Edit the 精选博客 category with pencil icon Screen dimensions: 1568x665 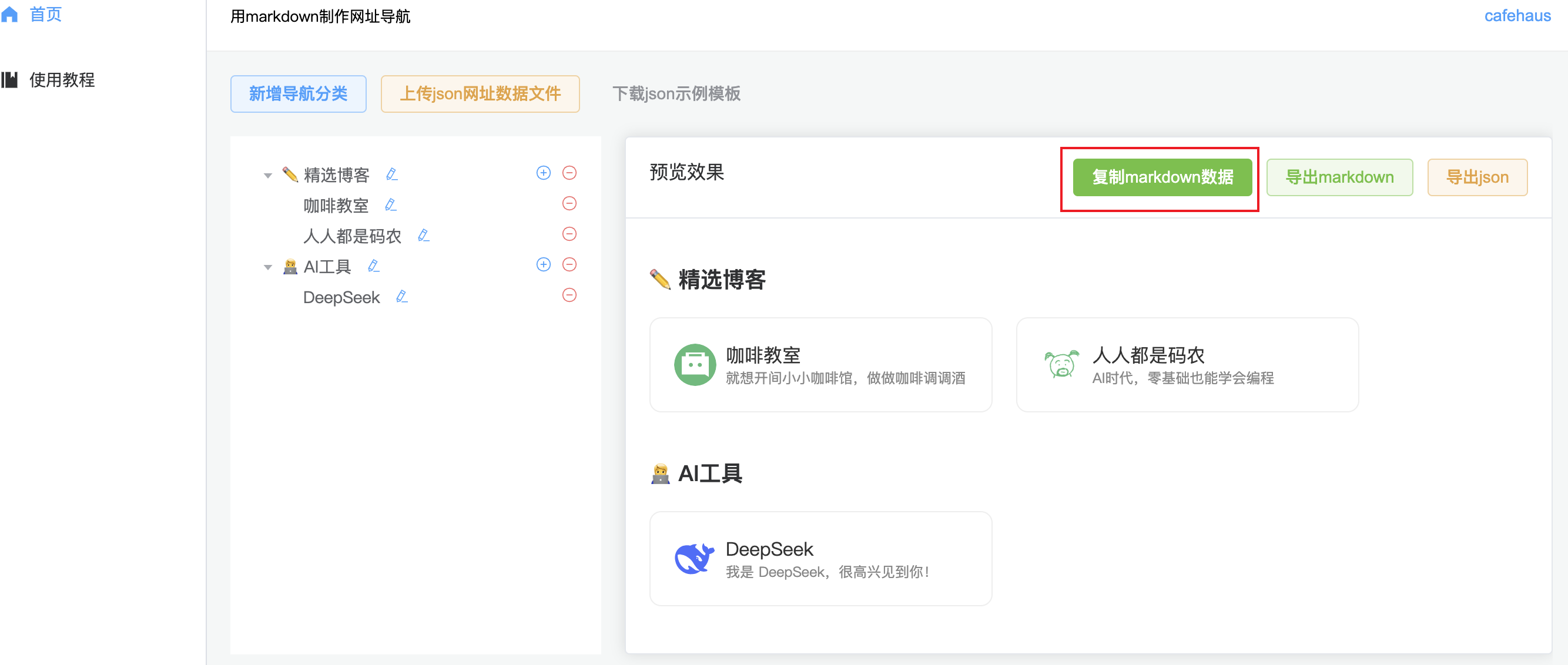pos(392,174)
